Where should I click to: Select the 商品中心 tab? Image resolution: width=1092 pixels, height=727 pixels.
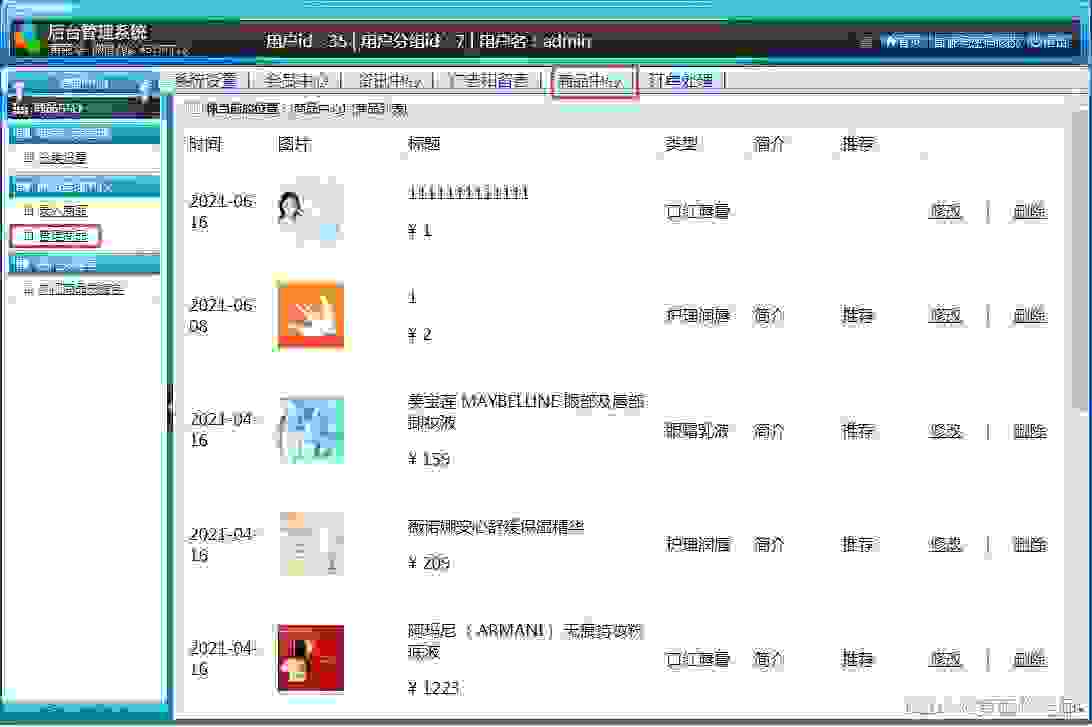591,81
